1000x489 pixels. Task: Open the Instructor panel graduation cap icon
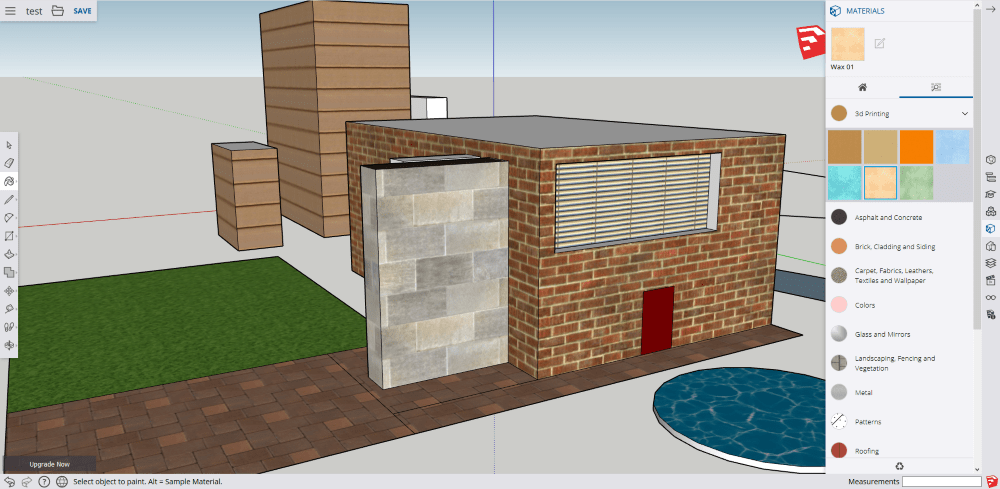tap(990, 194)
